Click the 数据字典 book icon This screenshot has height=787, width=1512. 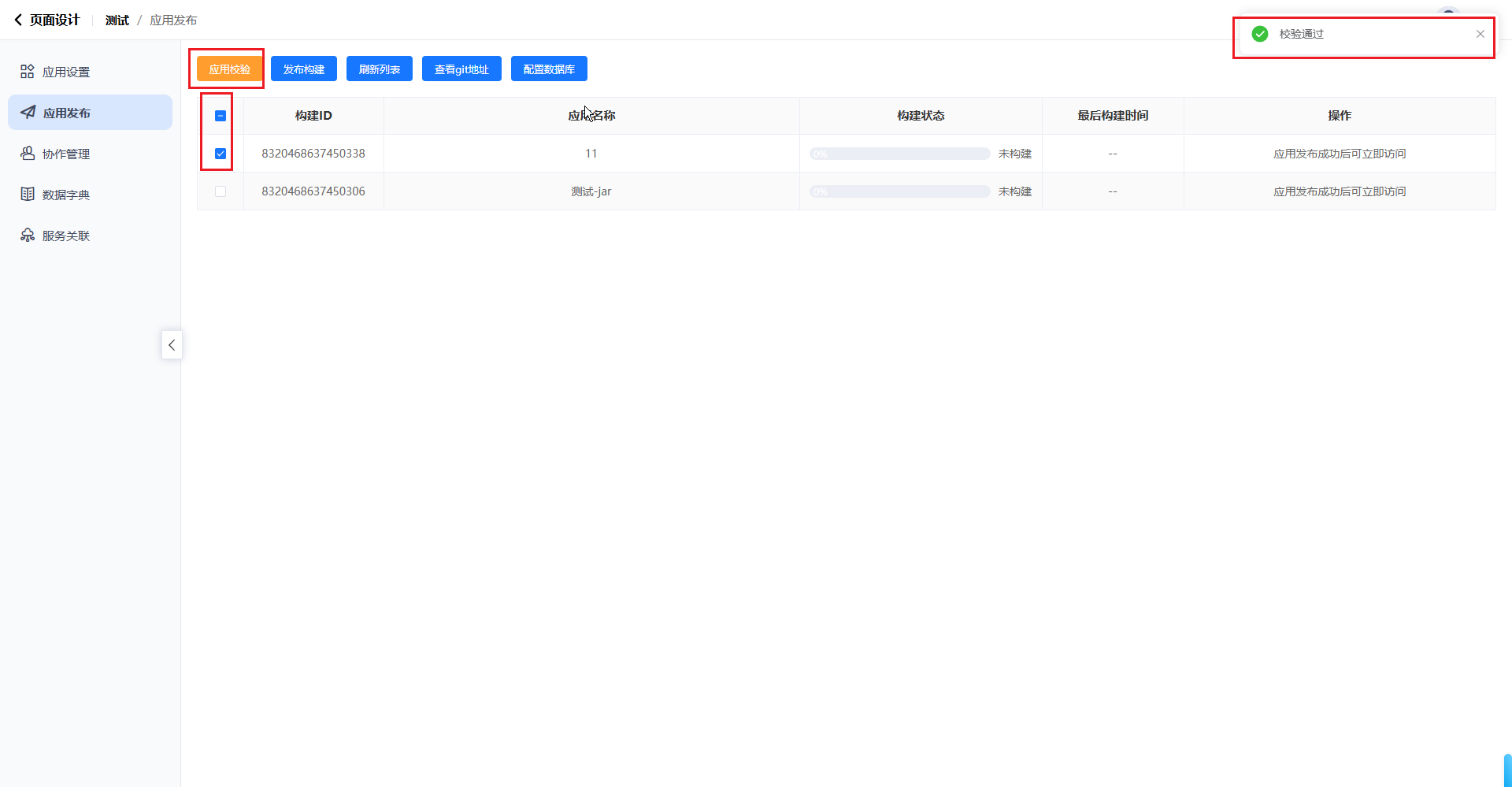(28, 195)
